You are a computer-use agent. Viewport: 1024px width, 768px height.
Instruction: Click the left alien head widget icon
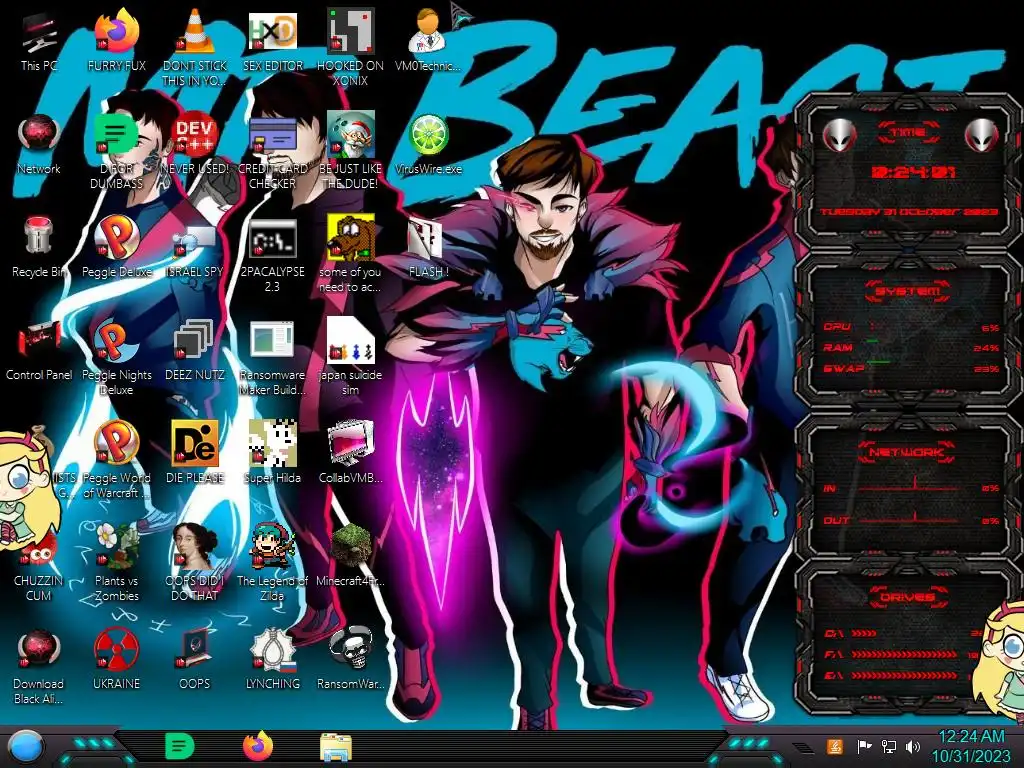839,136
